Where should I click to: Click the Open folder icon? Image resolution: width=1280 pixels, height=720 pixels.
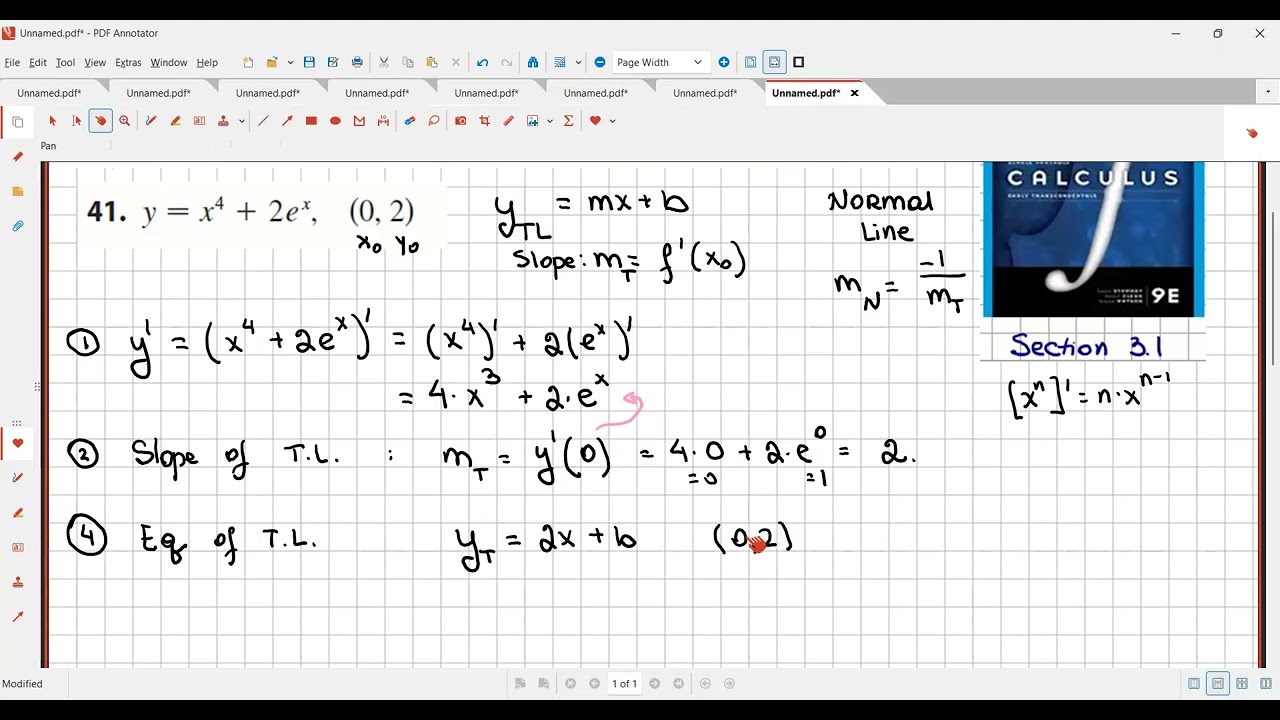pyautogui.click(x=272, y=62)
